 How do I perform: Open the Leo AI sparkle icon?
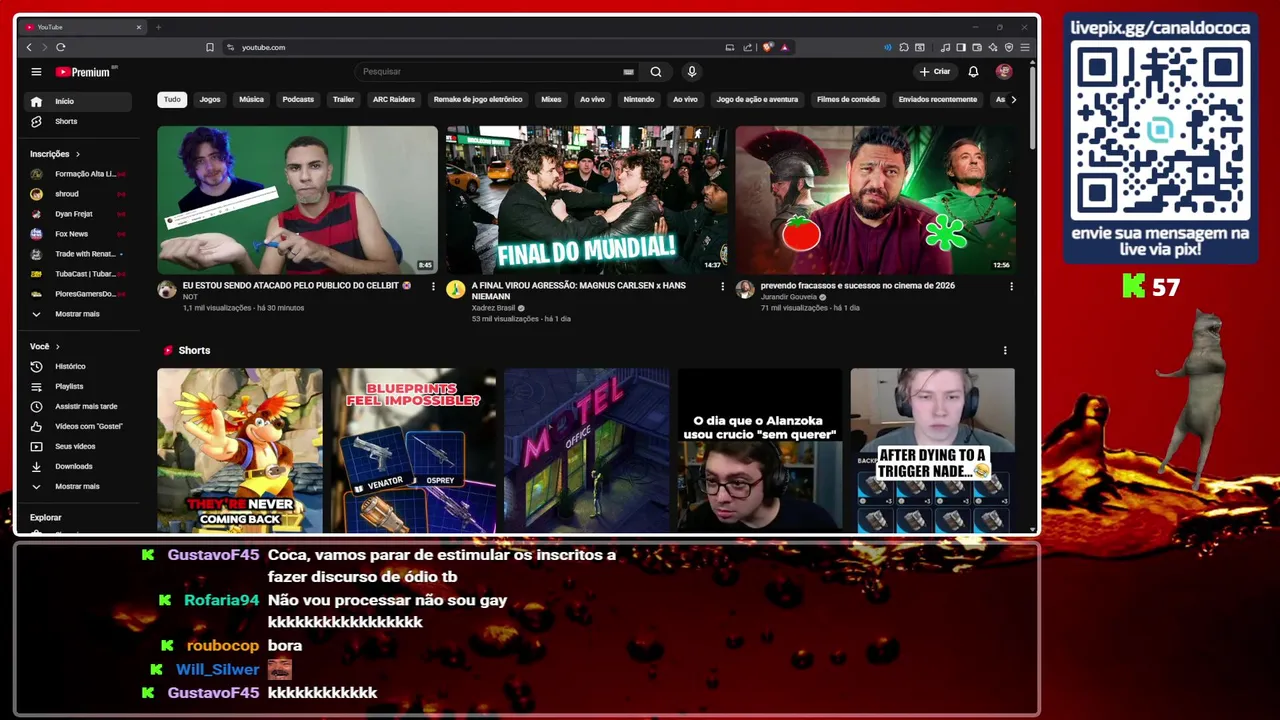tap(993, 47)
